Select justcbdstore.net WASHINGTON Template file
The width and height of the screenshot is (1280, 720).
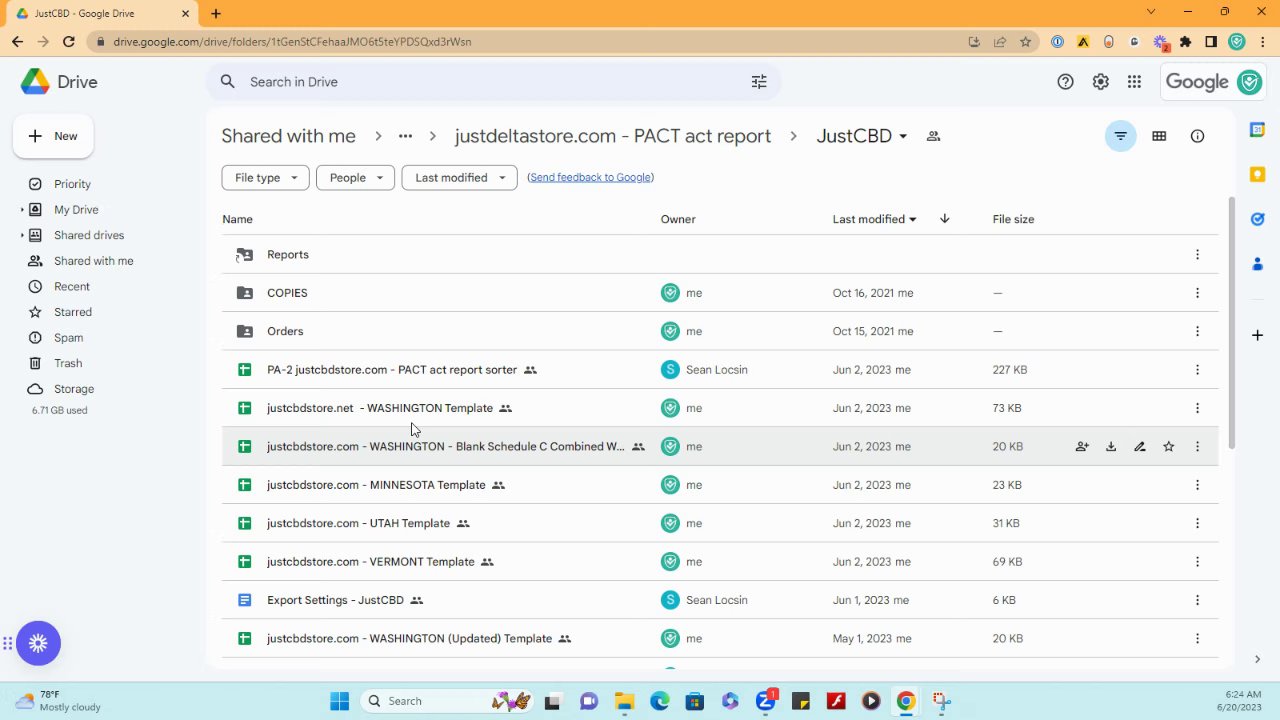(720, 408)
